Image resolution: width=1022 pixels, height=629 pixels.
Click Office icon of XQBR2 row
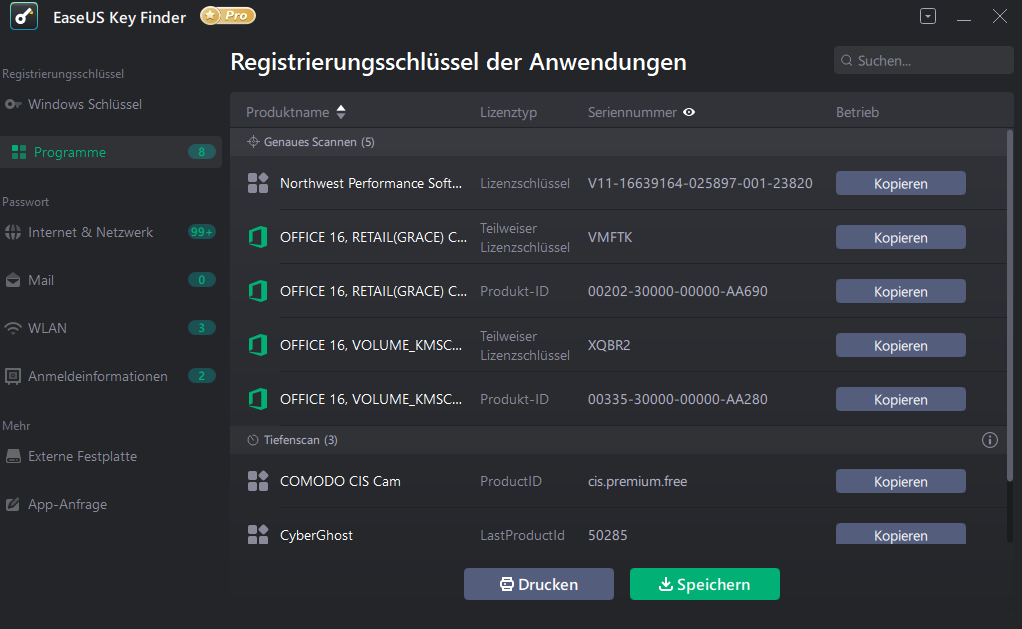tap(258, 345)
